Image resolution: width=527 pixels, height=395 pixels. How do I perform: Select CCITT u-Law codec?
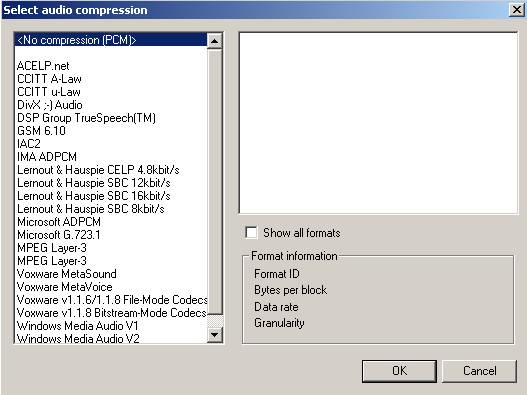pyautogui.click(x=111, y=92)
